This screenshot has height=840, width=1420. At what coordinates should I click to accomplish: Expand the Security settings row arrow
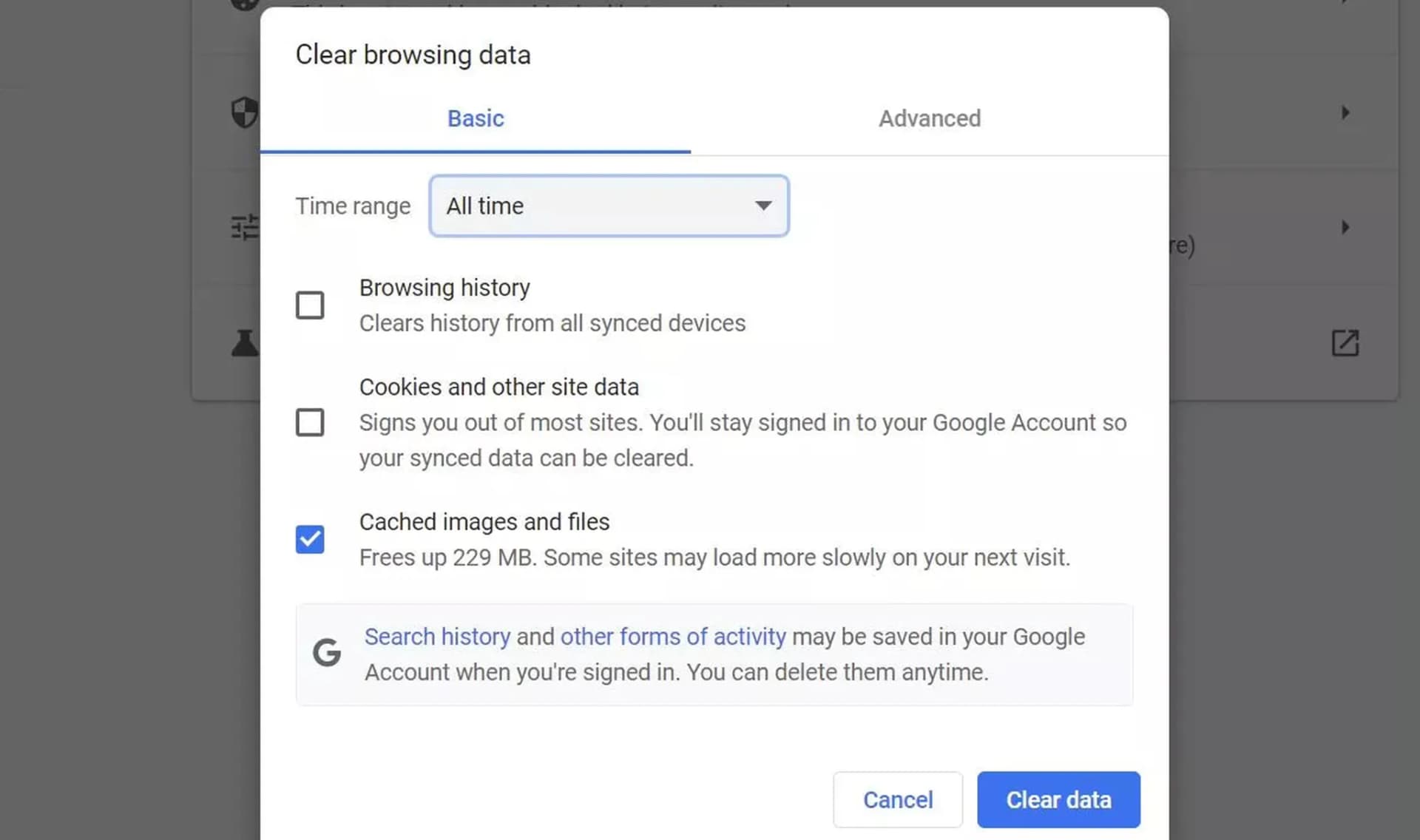(1345, 112)
